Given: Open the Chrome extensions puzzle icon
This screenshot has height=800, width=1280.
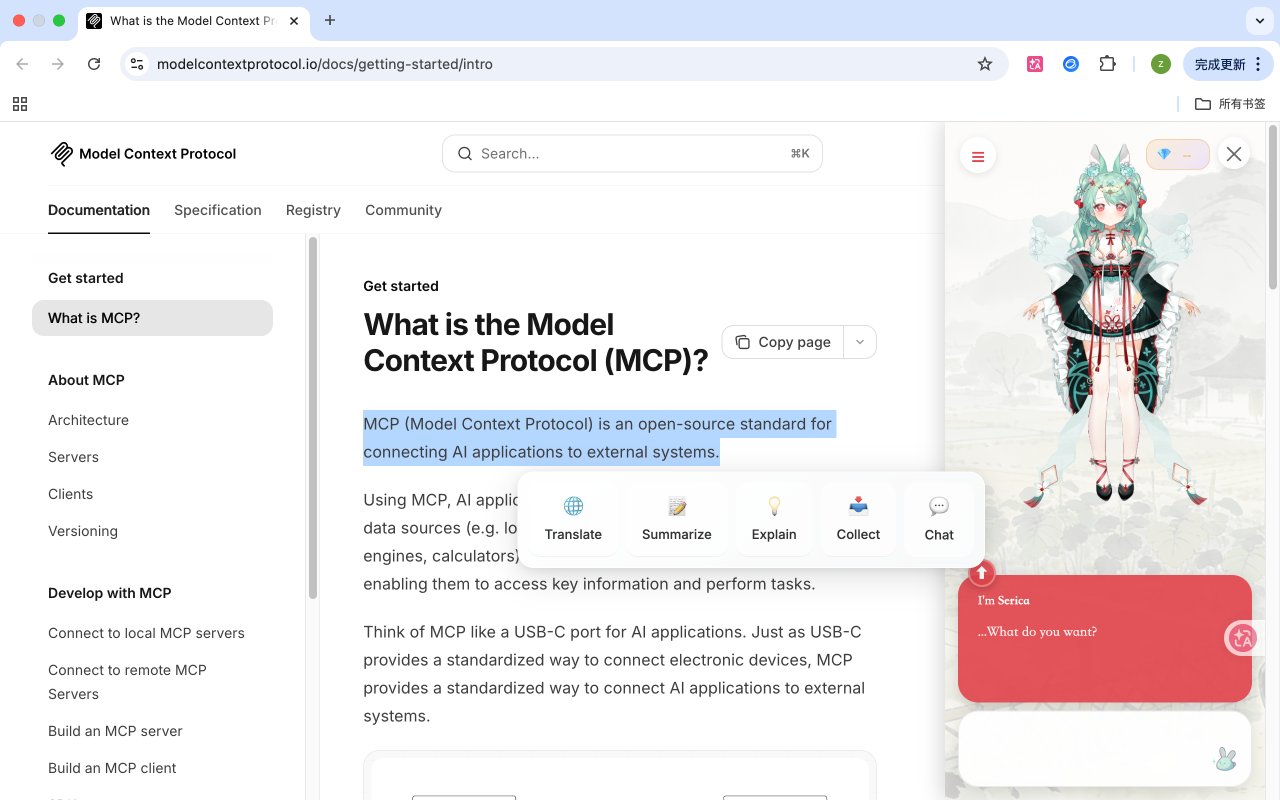Looking at the screenshot, I should click(x=1107, y=64).
